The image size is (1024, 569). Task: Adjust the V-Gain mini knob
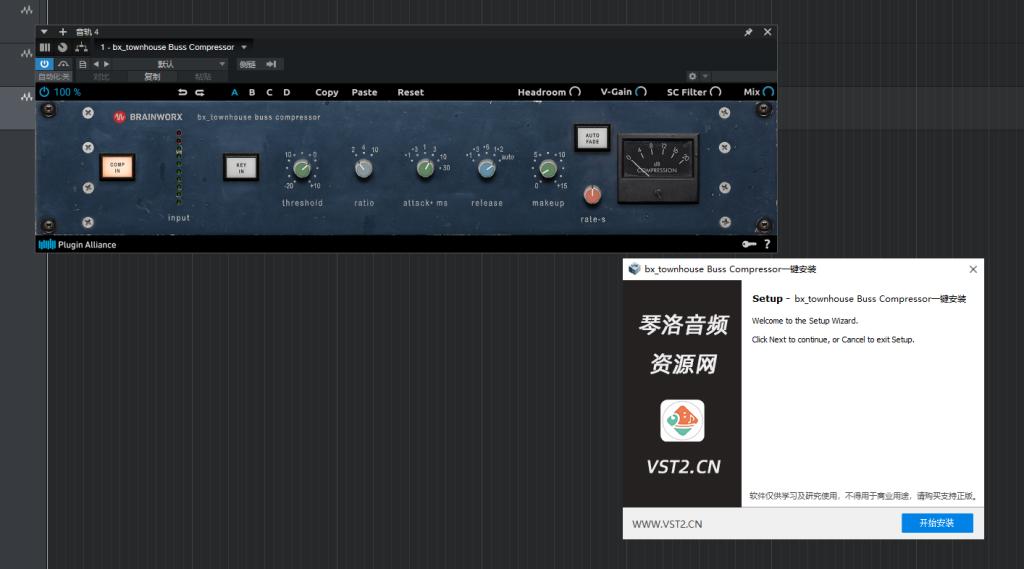point(641,92)
